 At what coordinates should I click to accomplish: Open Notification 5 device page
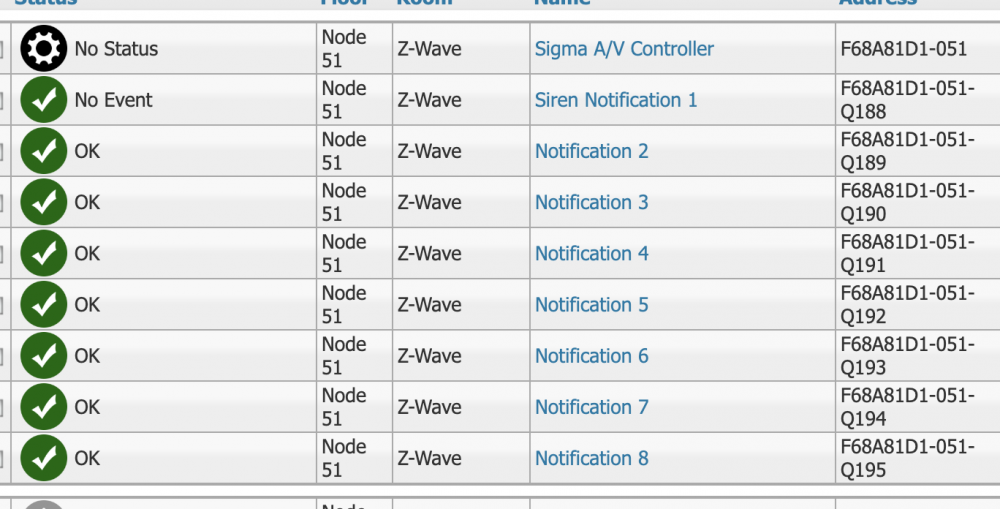[x=591, y=305]
